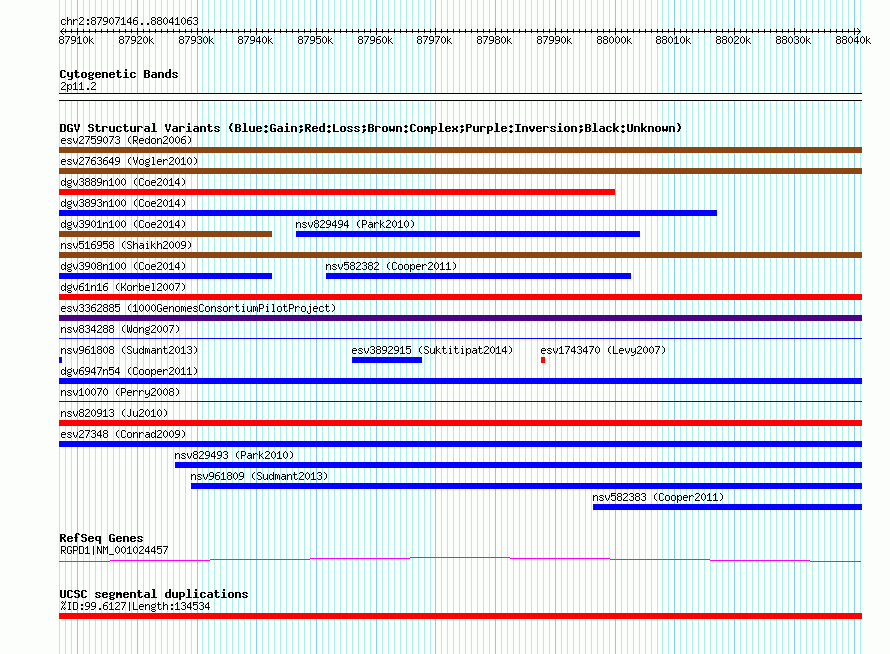Click the DGV Structural Variants heading
The image size is (890, 654).
[x=370, y=128]
